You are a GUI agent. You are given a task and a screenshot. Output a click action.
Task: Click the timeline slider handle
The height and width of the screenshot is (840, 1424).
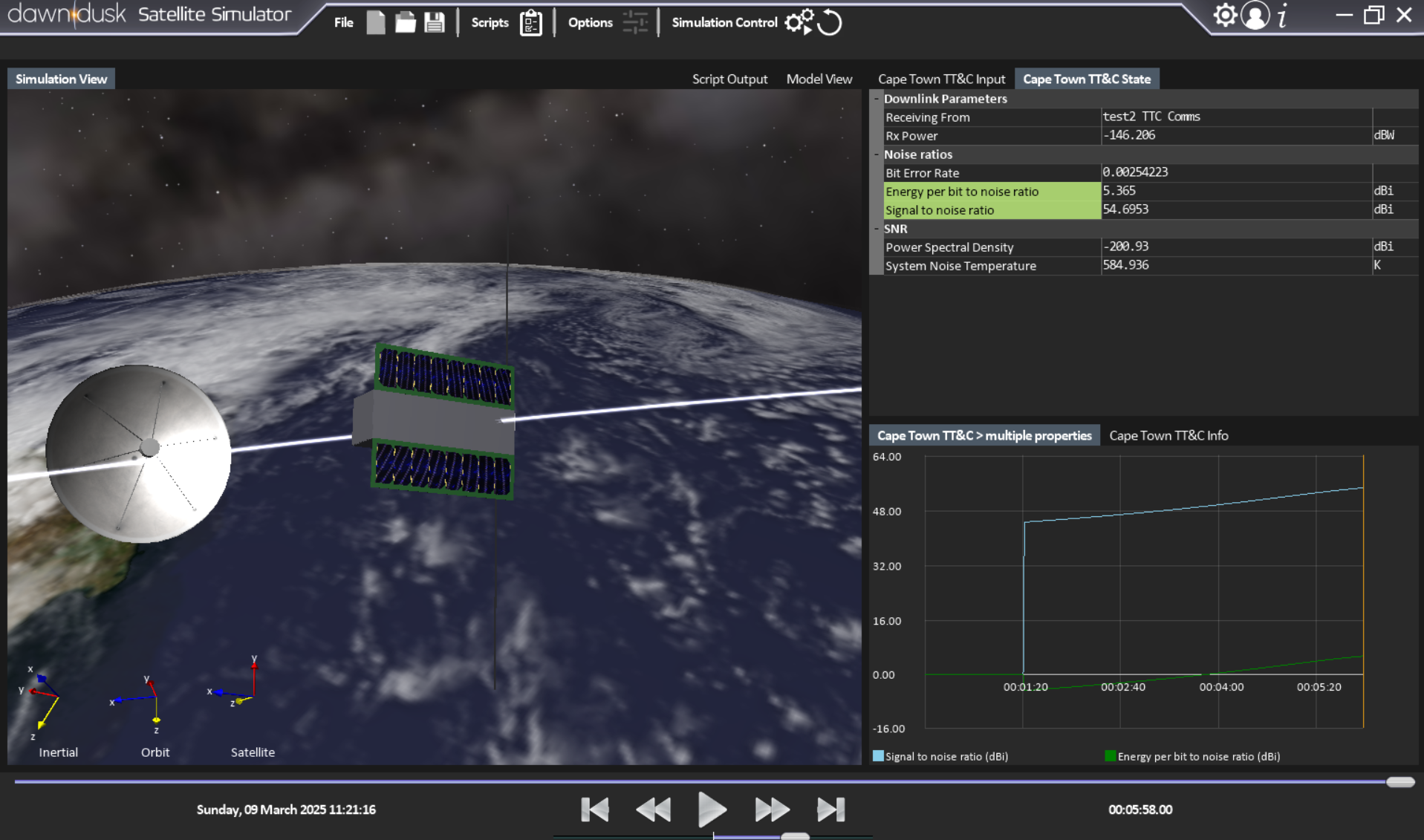click(1399, 782)
